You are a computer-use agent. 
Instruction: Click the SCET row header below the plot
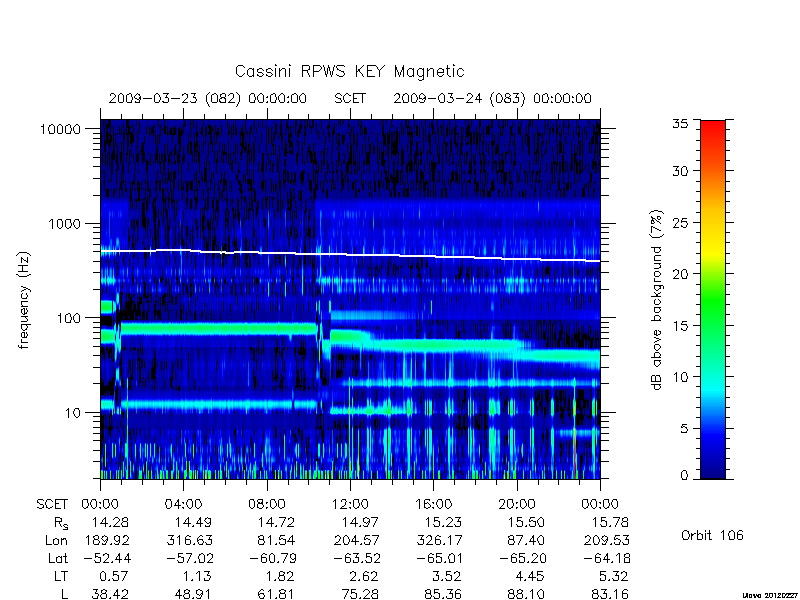52,505
